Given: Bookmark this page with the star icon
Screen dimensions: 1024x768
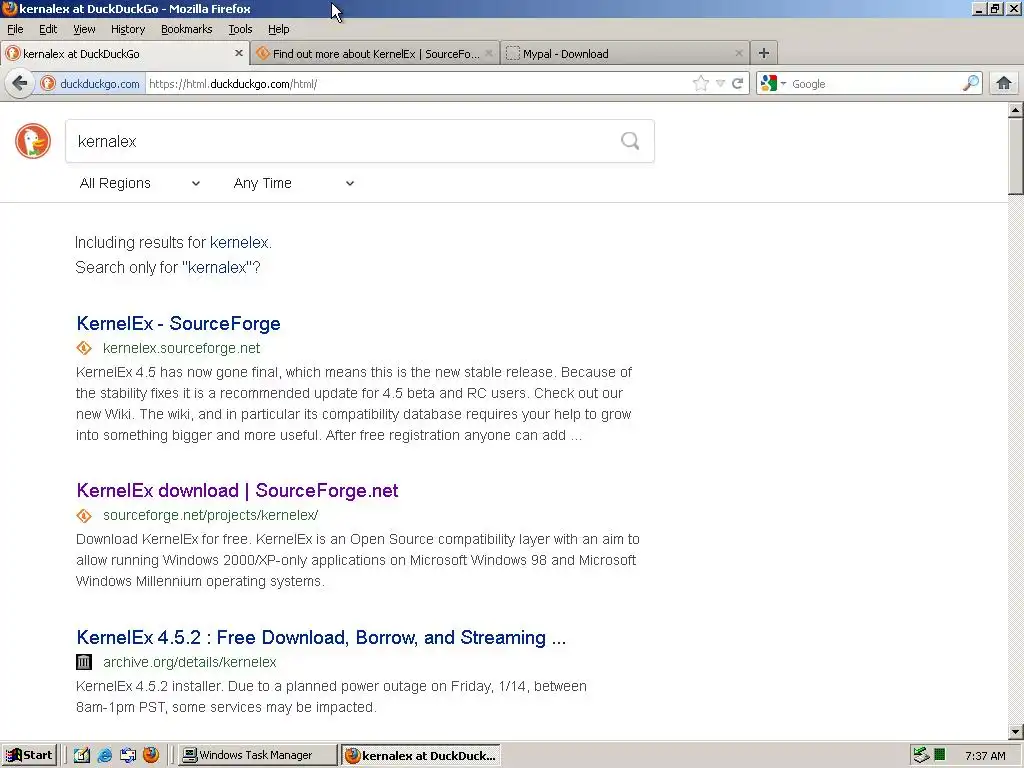Looking at the screenshot, I should pyautogui.click(x=701, y=84).
